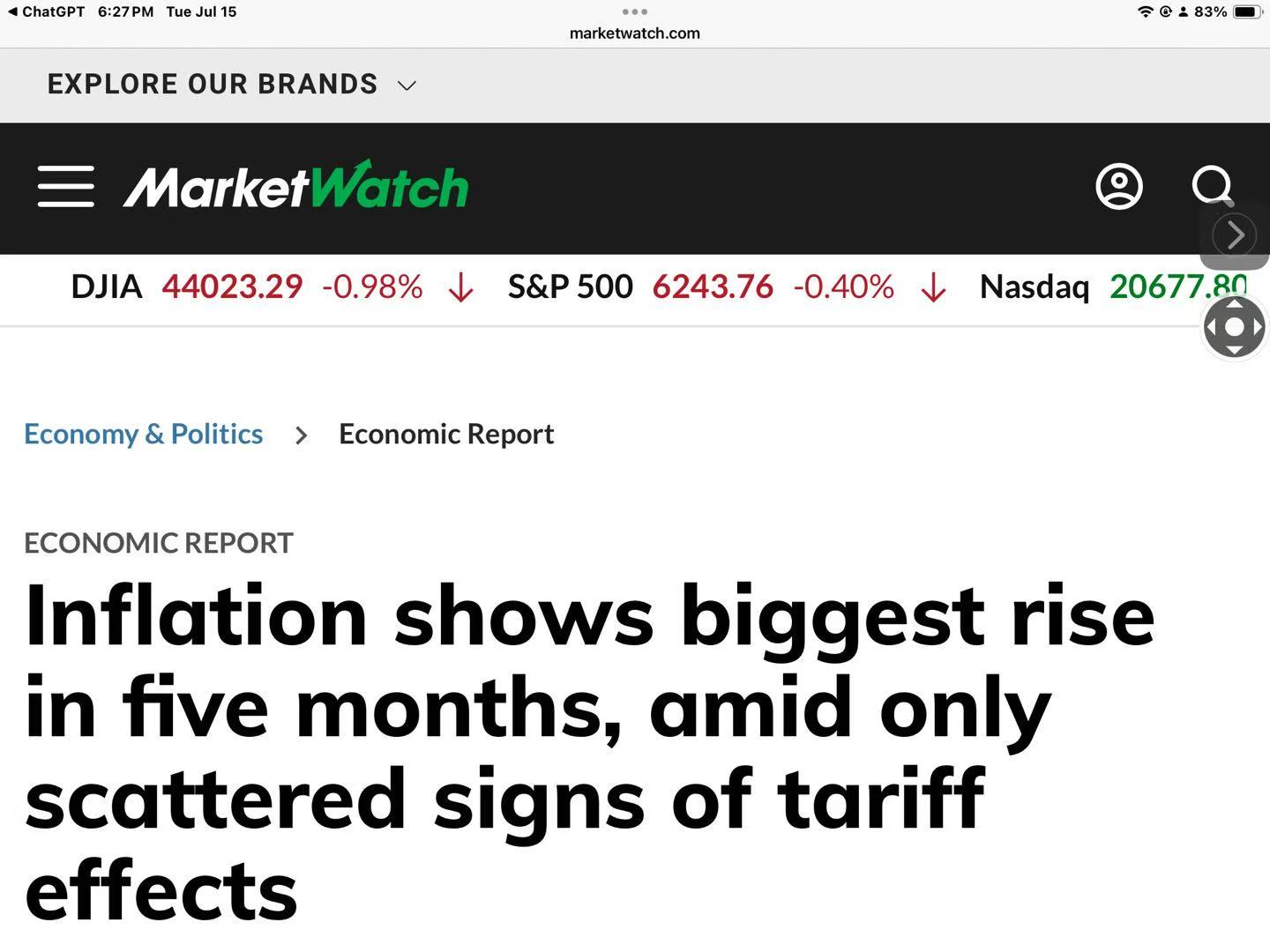This screenshot has height=952, width=1270.
Task: Tap the gray right-arrow side button
Action: (1234, 234)
